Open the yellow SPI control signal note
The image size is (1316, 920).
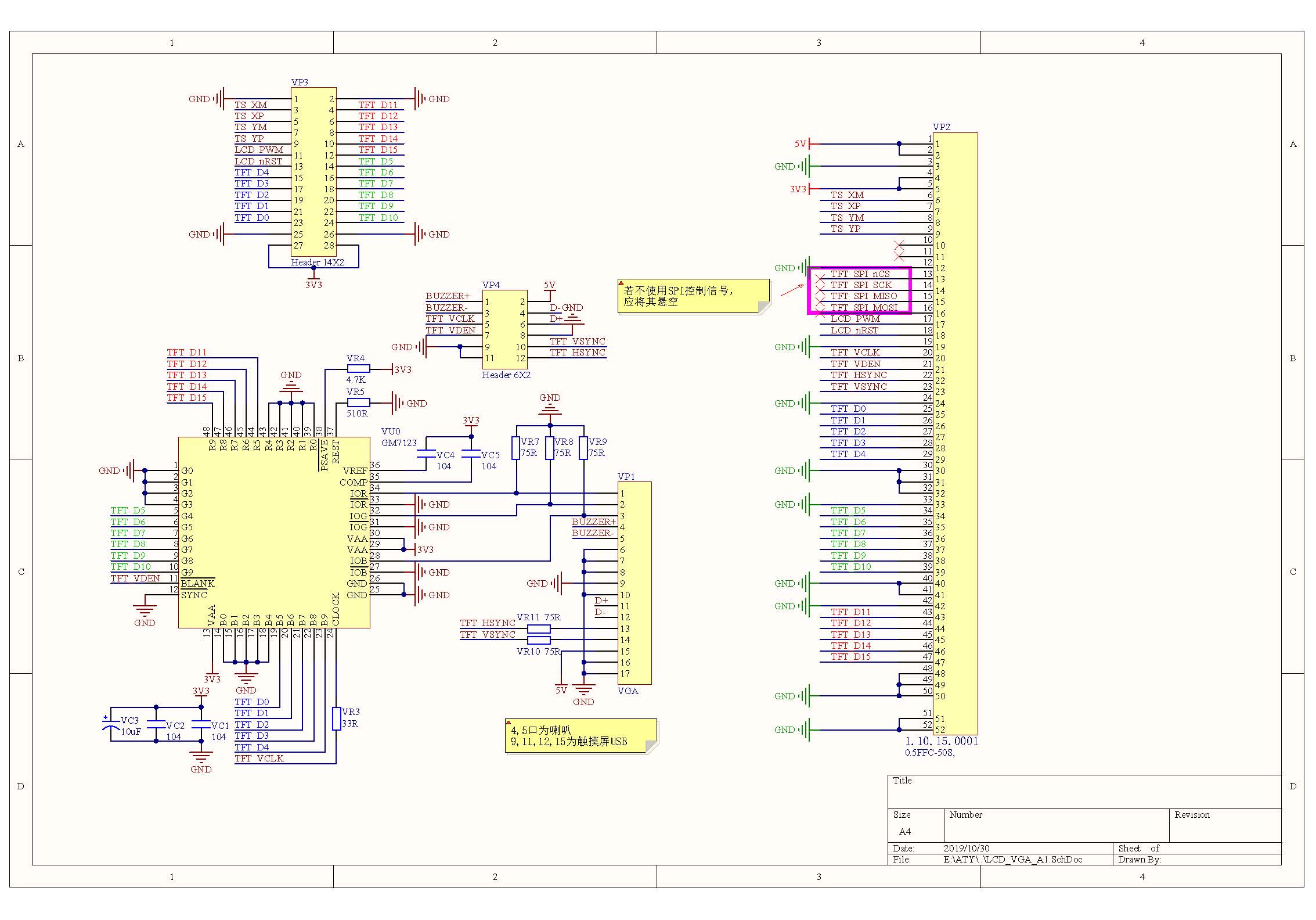[x=693, y=296]
